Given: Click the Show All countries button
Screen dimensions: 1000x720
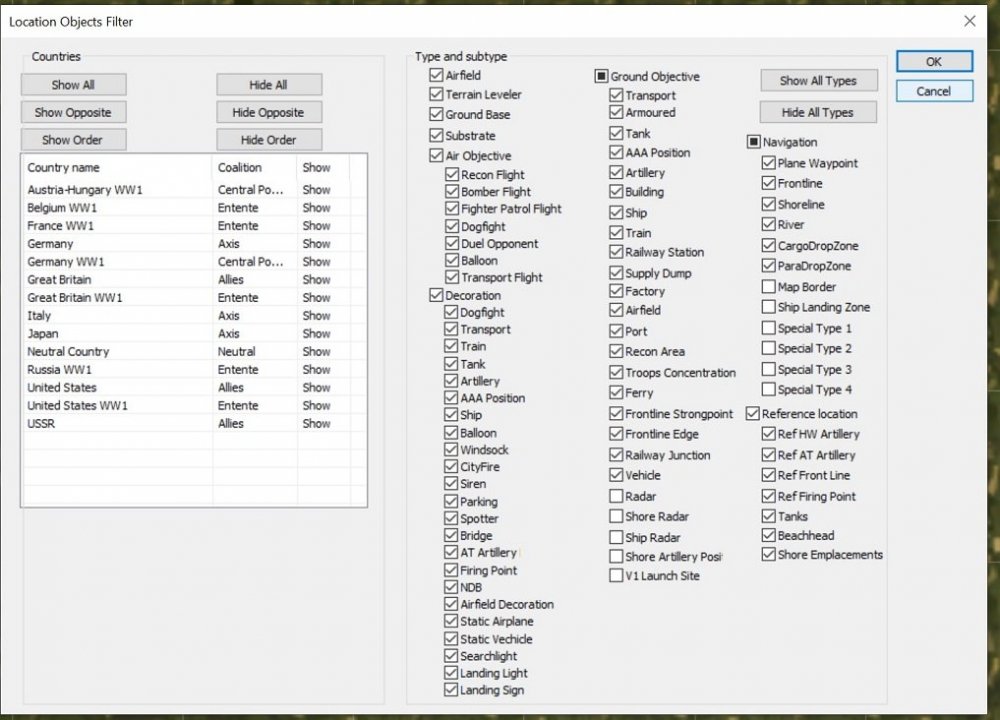Looking at the screenshot, I should [73, 85].
